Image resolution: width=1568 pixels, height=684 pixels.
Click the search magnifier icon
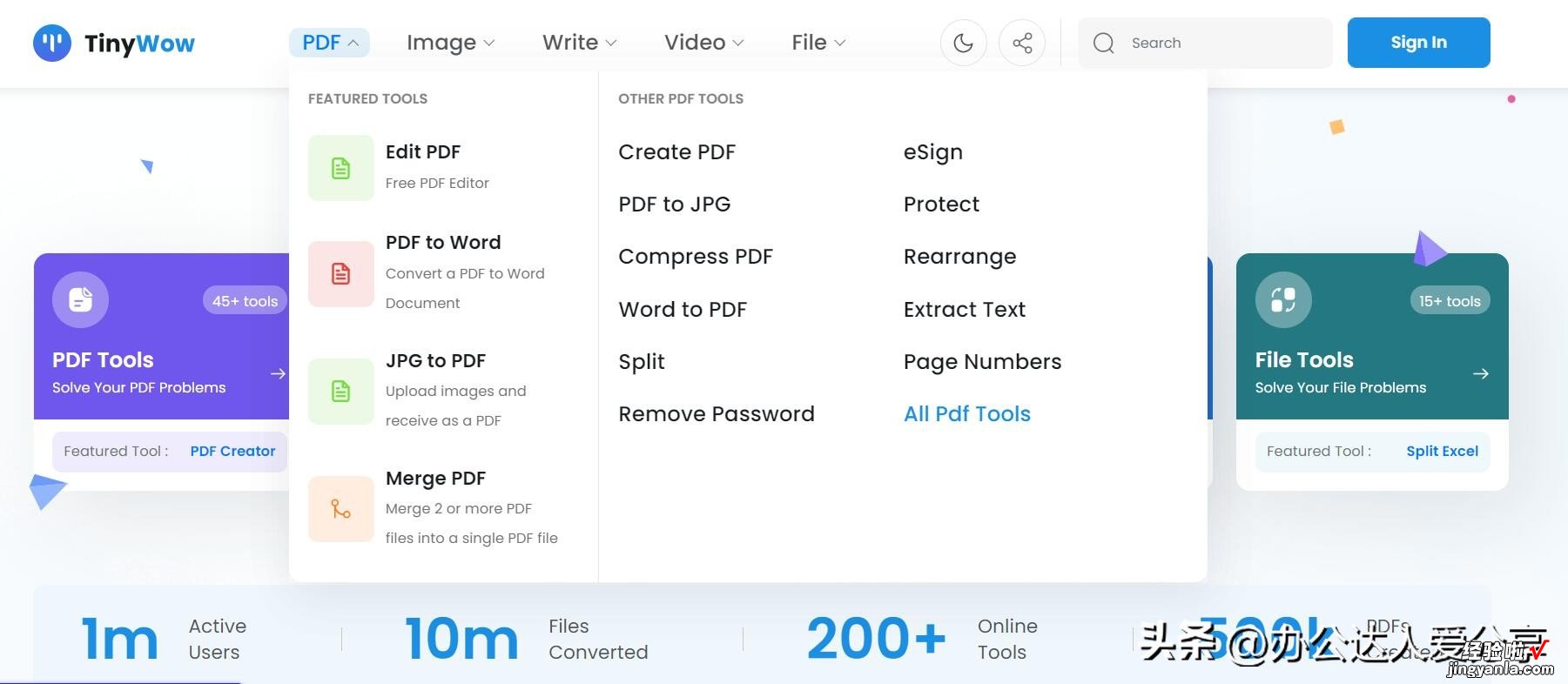click(1103, 43)
